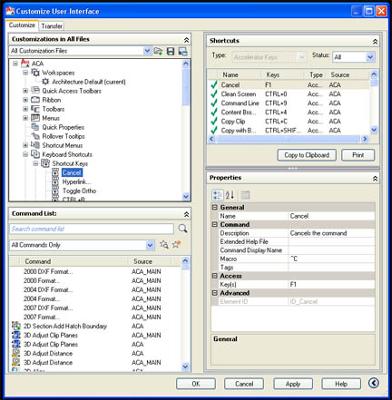This screenshot has height=400, width=392.
Task: Click the Macro value field showing ^C
Action: pos(332,259)
